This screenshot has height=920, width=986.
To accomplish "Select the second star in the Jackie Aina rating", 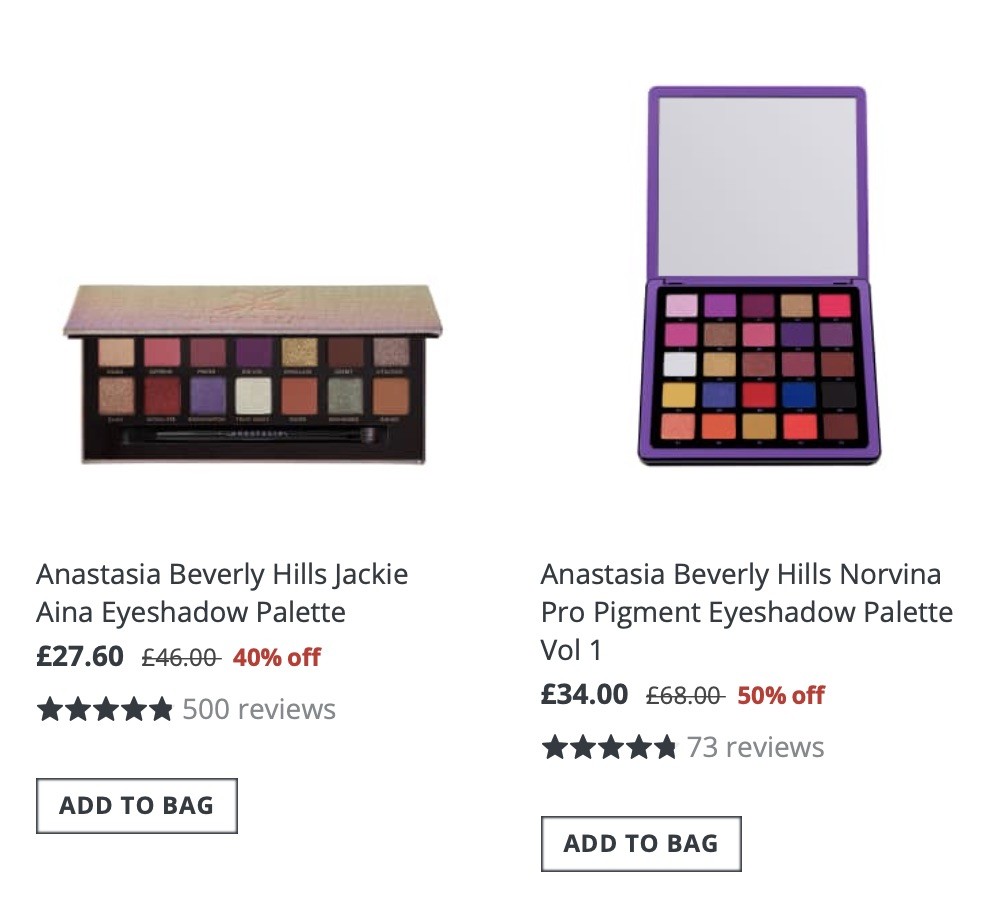I will click(x=76, y=710).
